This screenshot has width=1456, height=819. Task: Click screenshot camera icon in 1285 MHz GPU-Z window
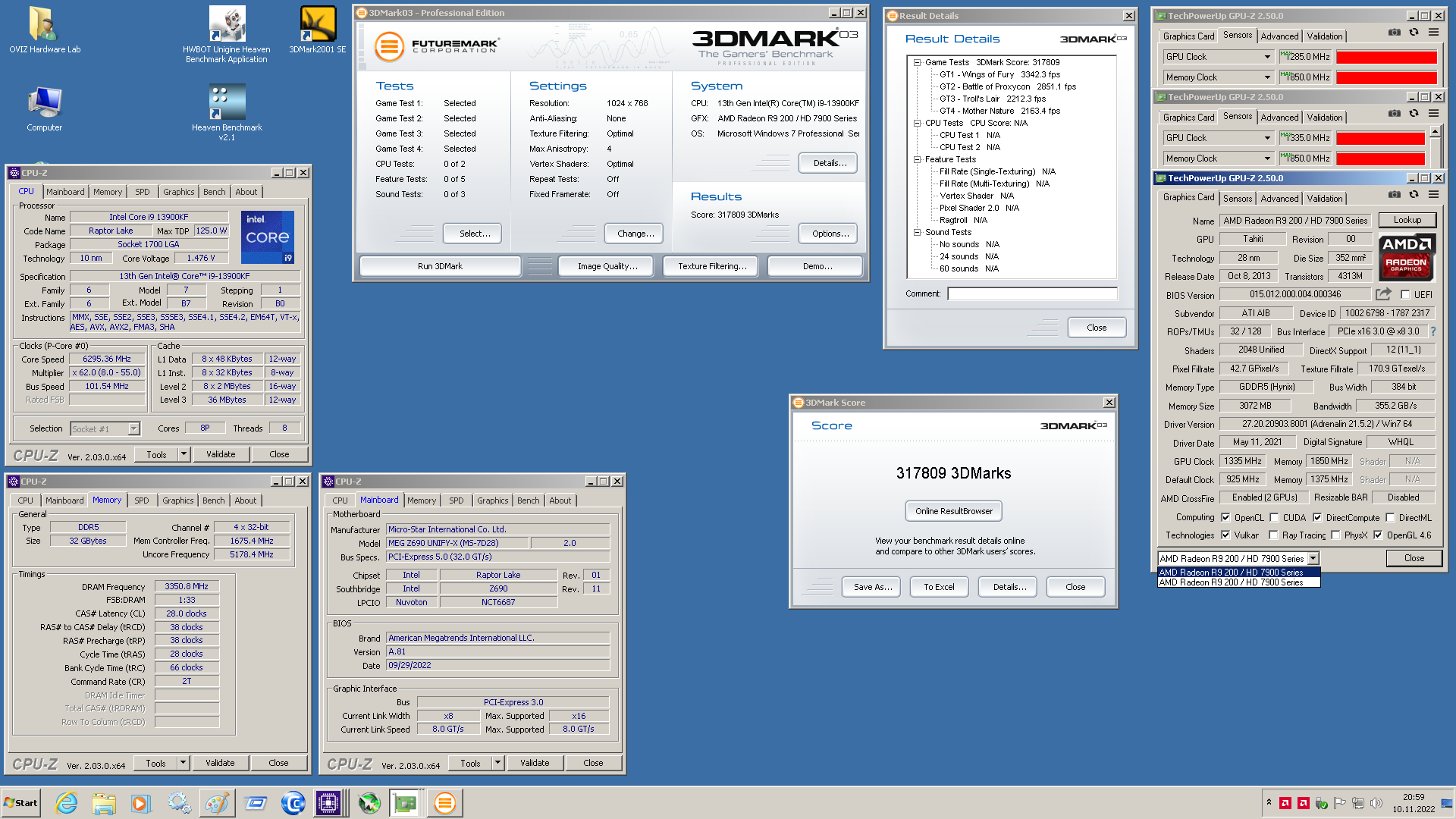(x=1394, y=33)
